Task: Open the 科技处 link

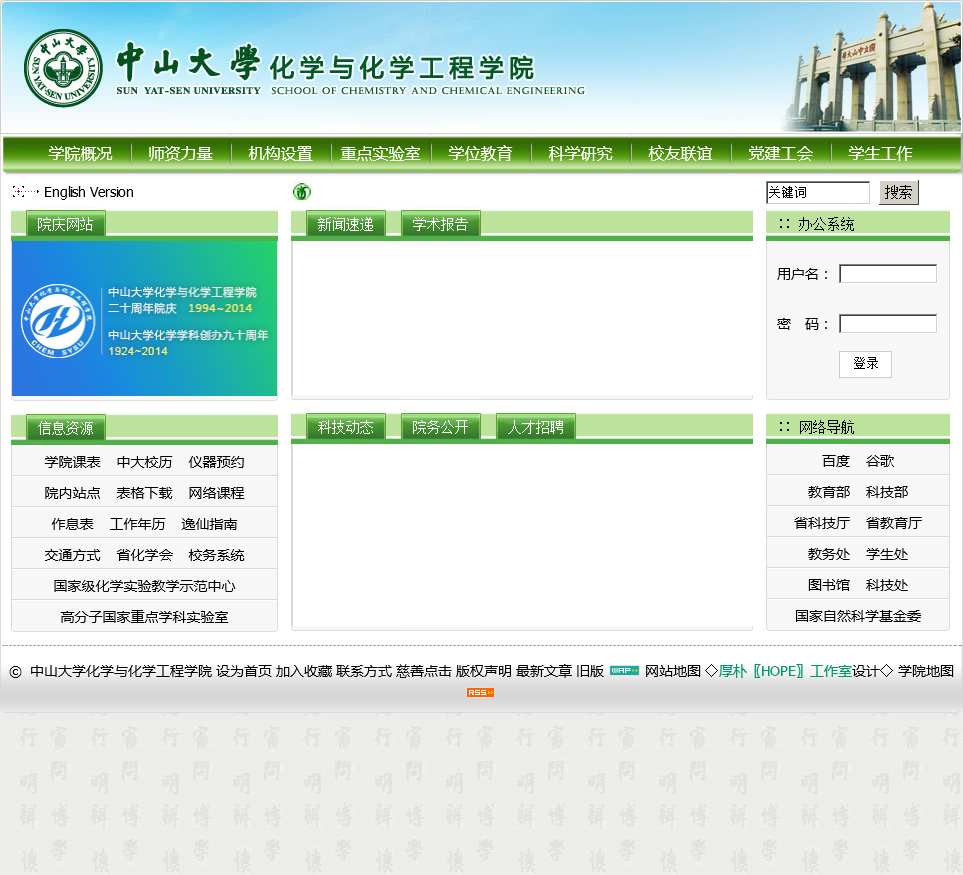Action: (887, 585)
